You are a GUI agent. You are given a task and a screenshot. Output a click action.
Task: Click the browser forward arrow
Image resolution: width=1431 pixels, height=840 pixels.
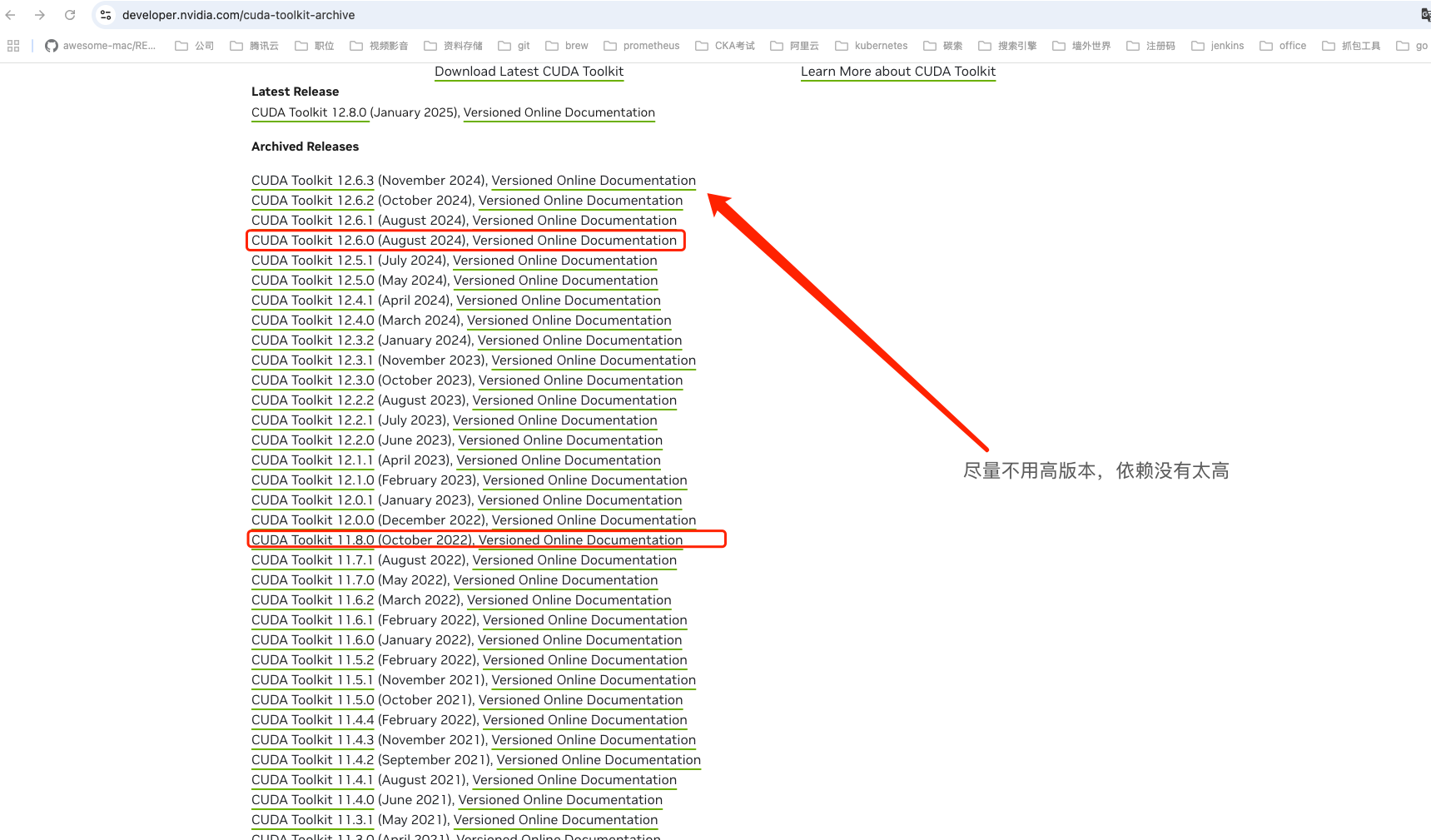coord(40,15)
